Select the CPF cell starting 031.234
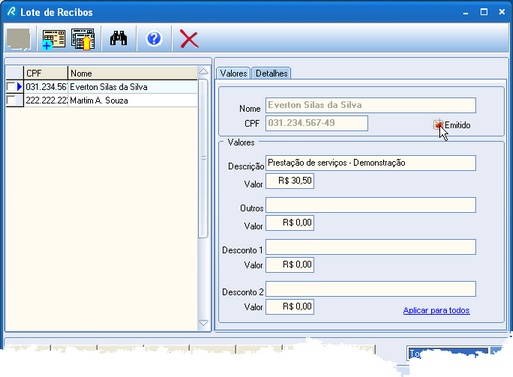513x377 pixels. pyautogui.click(x=46, y=87)
